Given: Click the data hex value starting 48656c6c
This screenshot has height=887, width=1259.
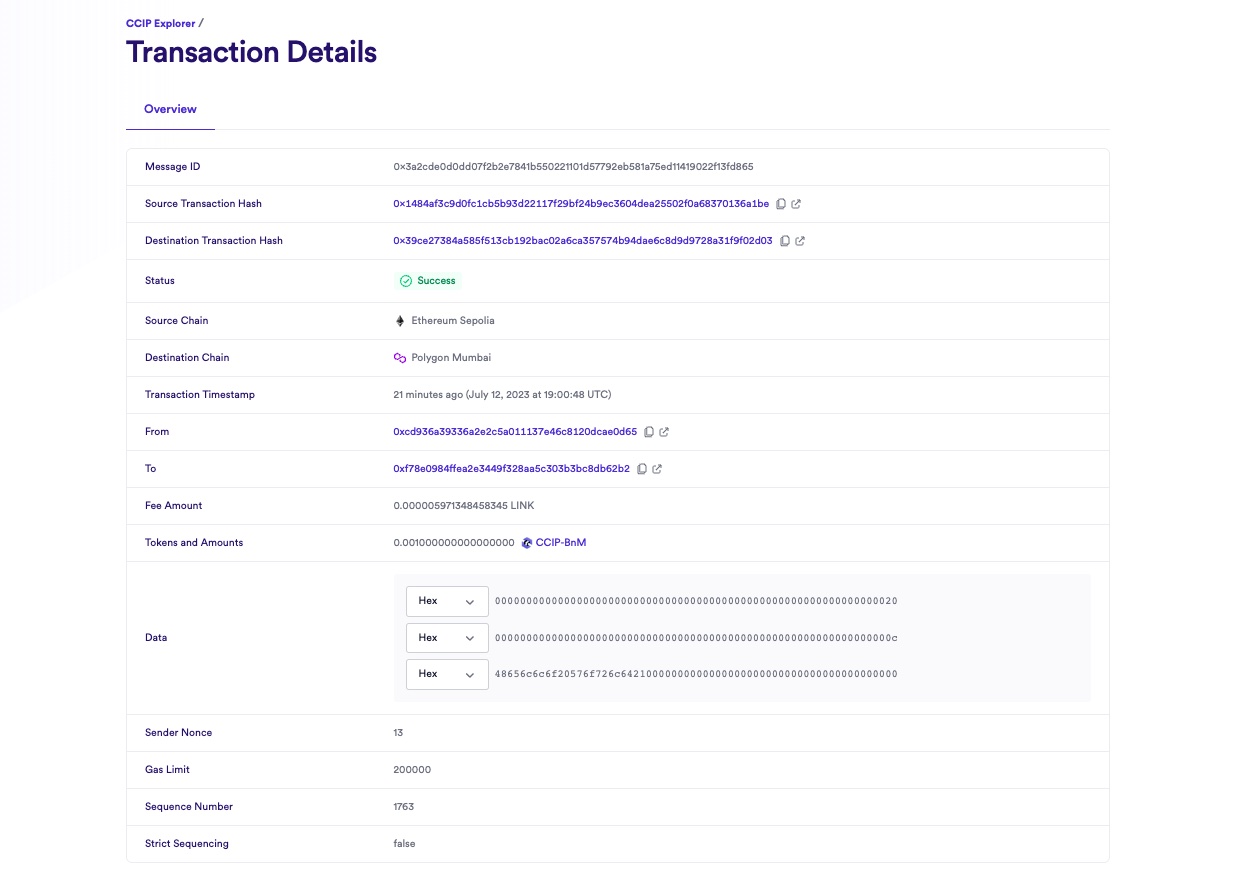Looking at the screenshot, I should click(x=696, y=674).
